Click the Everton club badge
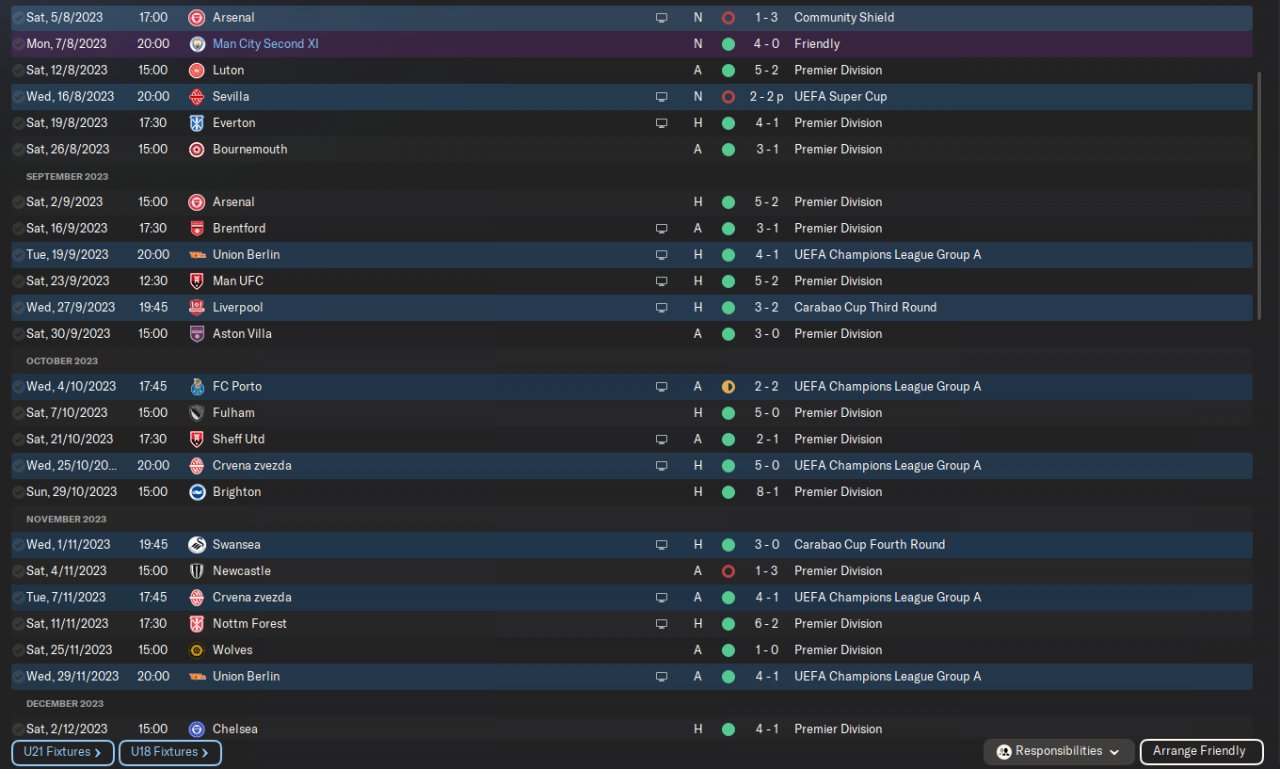Screen dimensions: 1280x769 click(197, 123)
